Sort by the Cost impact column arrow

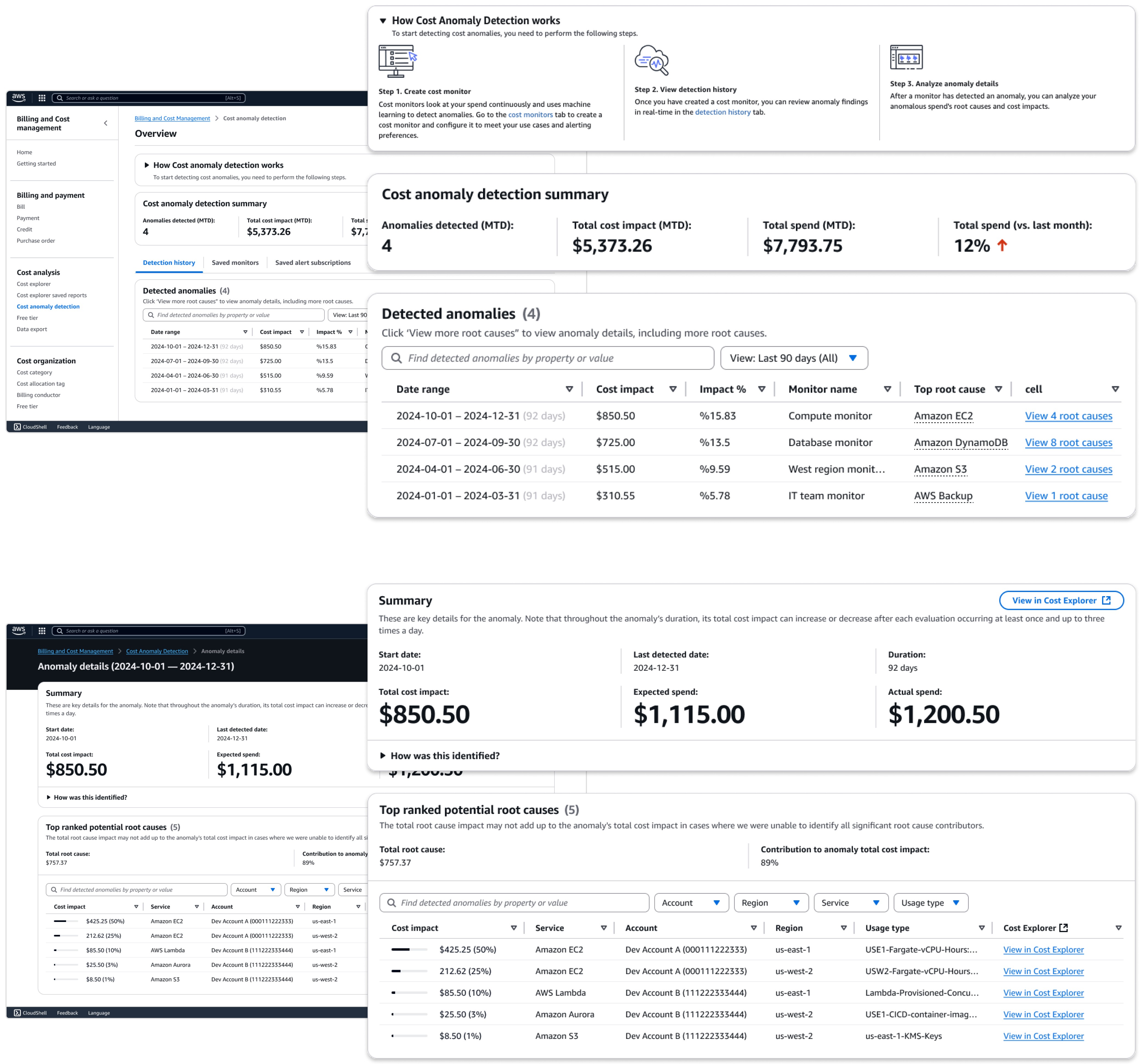click(x=673, y=389)
